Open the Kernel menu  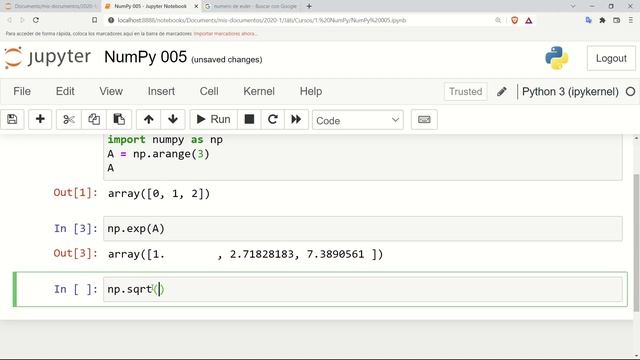point(259,91)
